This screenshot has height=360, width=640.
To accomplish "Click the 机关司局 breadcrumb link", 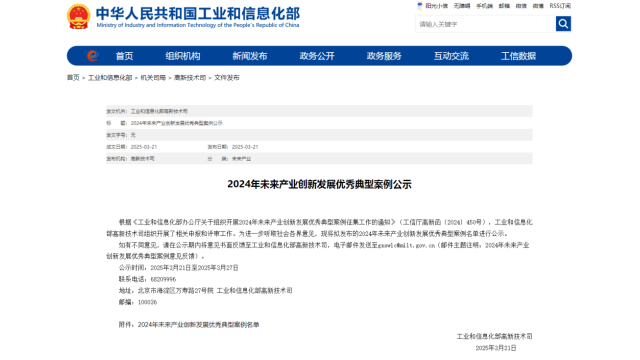I will (x=153, y=78).
